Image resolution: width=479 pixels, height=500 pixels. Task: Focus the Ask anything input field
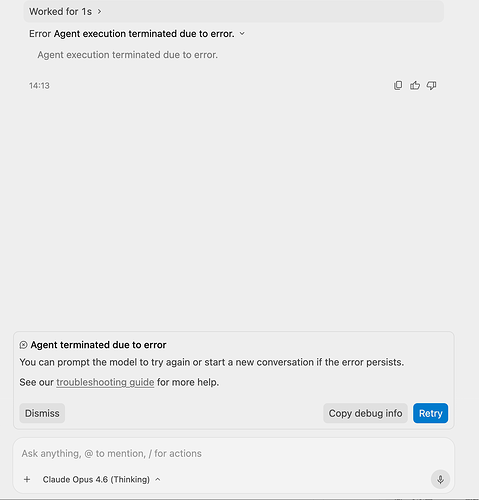point(233,453)
